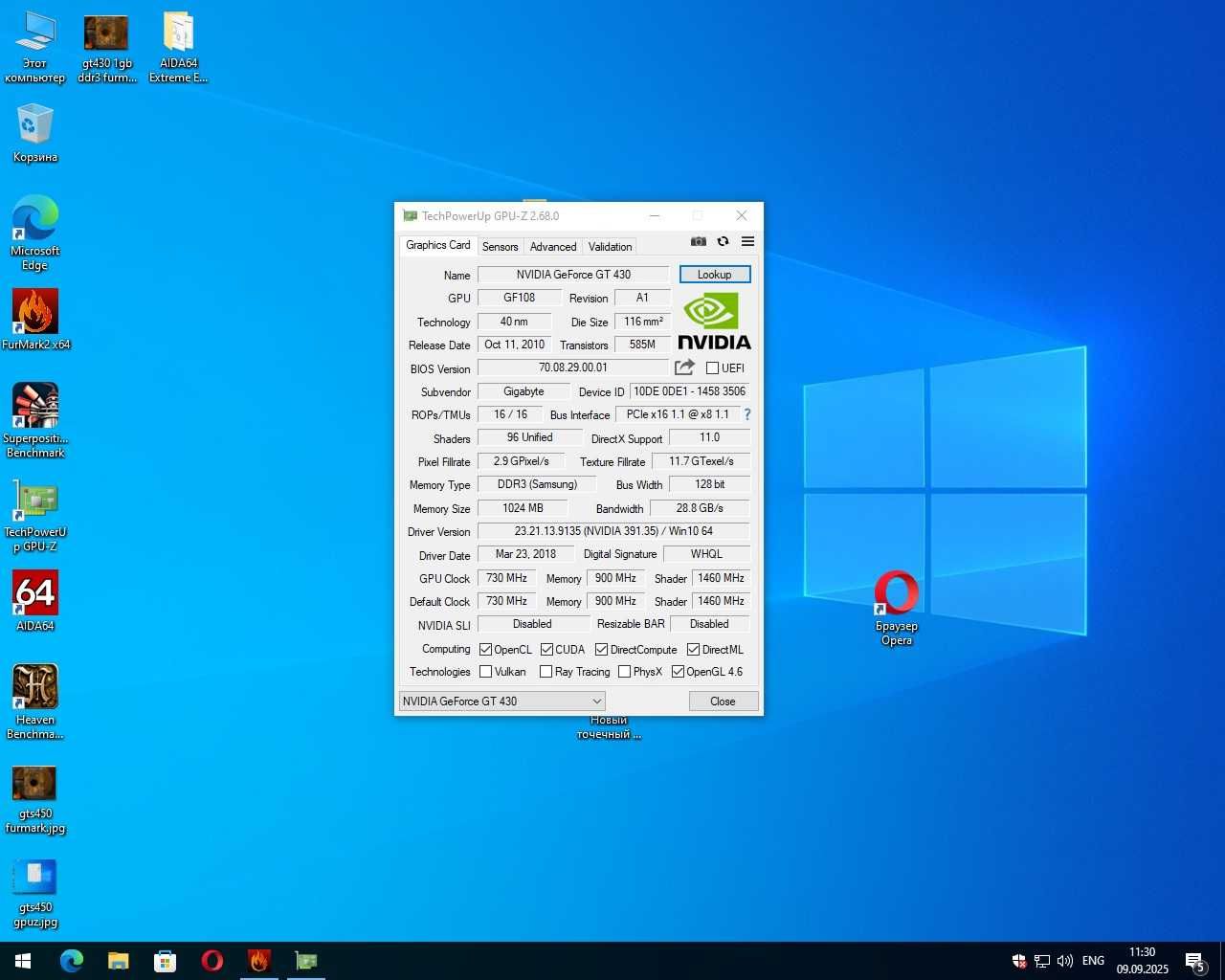Click the ENG language indicator

1093,961
